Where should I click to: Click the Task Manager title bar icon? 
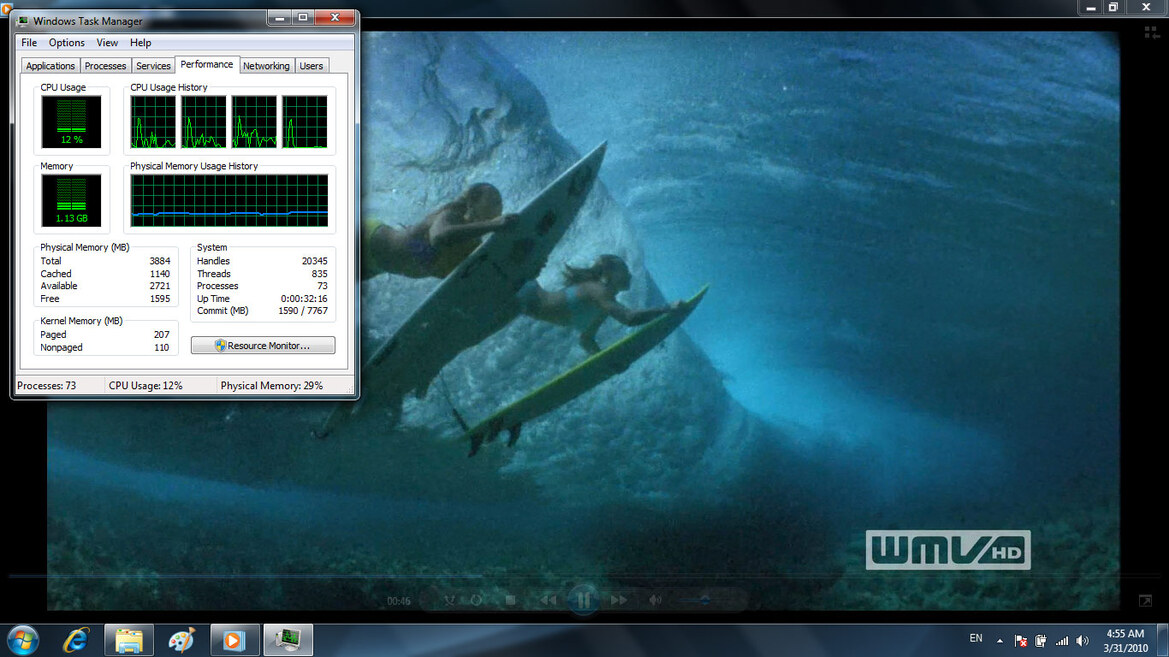coord(22,21)
